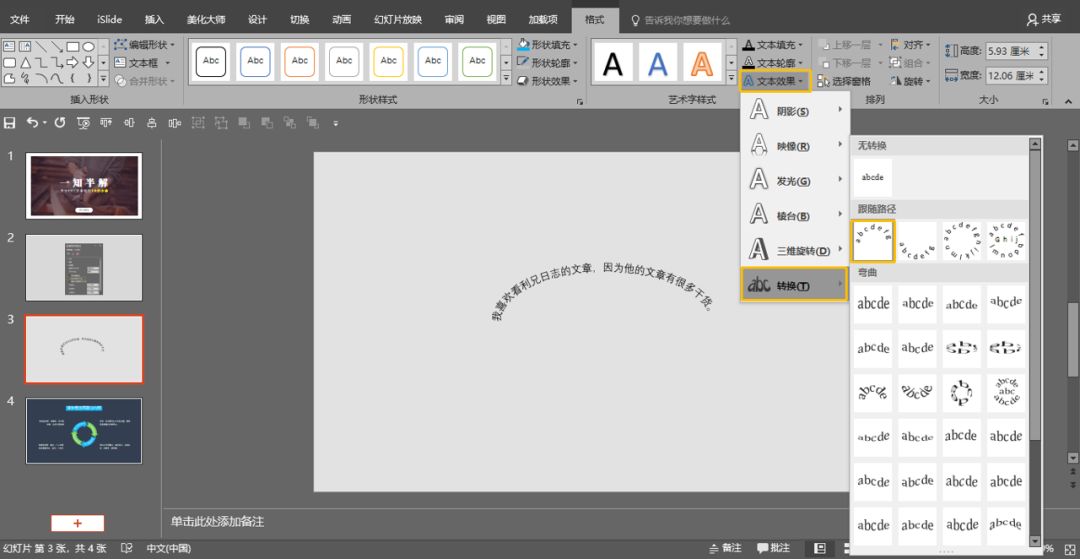This screenshot has height=559, width=1080.
Task: Select slide 4 thumbnail with donut chart
Action: (x=84, y=430)
